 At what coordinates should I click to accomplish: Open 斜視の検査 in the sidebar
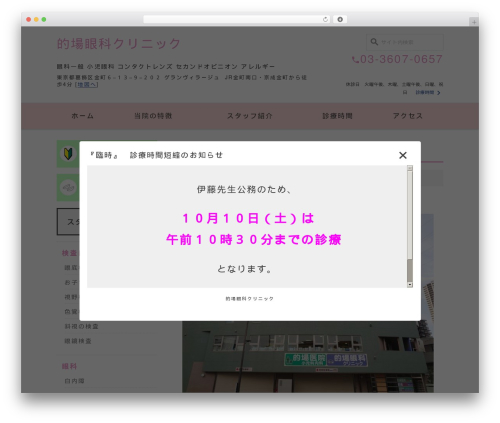(81, 326)
